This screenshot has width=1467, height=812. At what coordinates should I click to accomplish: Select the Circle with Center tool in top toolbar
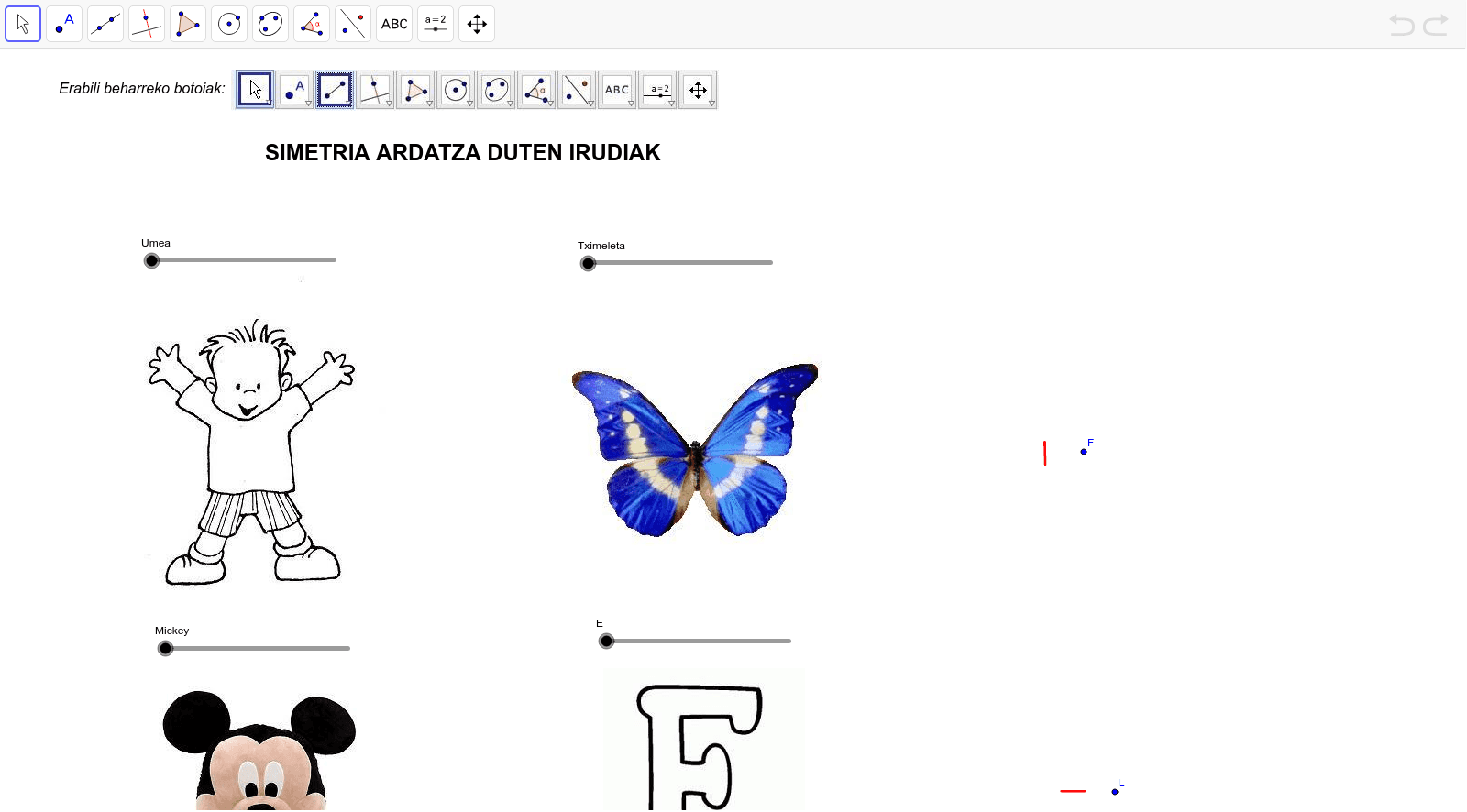coord(229,24)
